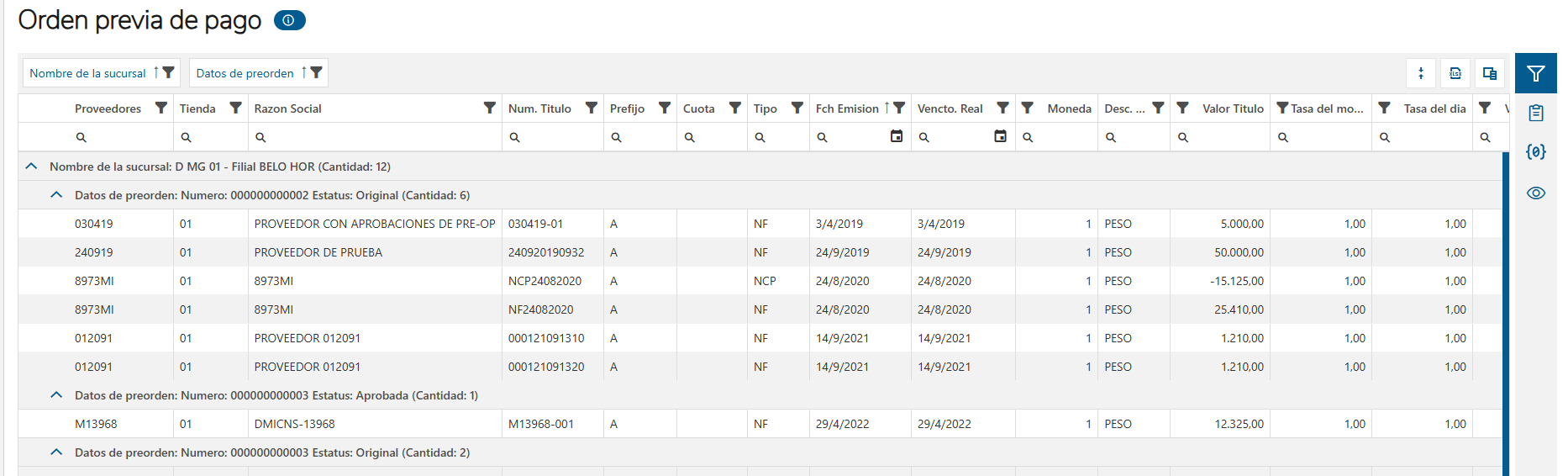Click the clipboard icon in right sidebar
The height and width of the screenshot is (476, 1568).
click(x=1536, y=113)
